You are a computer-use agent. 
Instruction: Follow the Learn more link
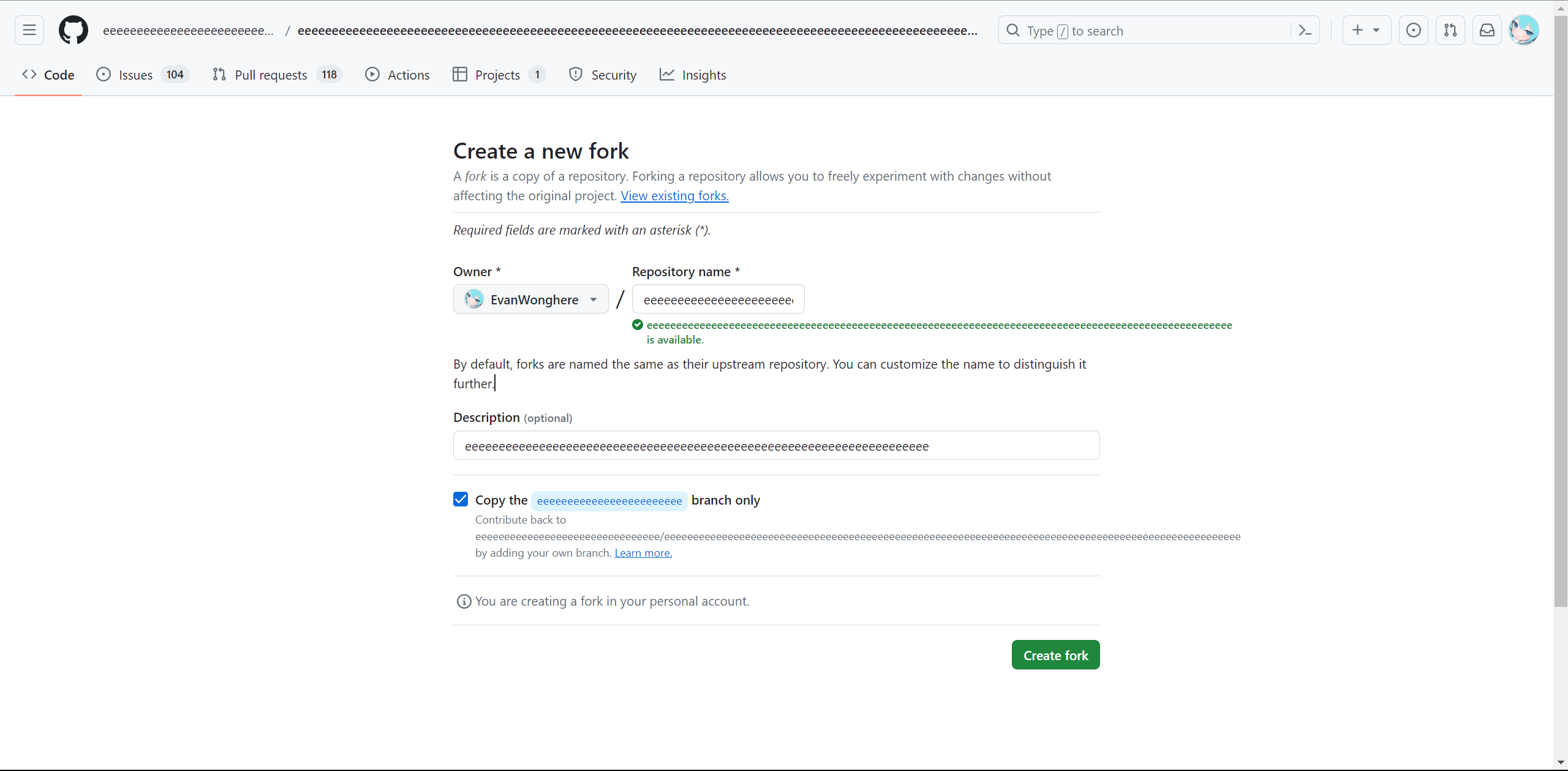click(643, 553)
